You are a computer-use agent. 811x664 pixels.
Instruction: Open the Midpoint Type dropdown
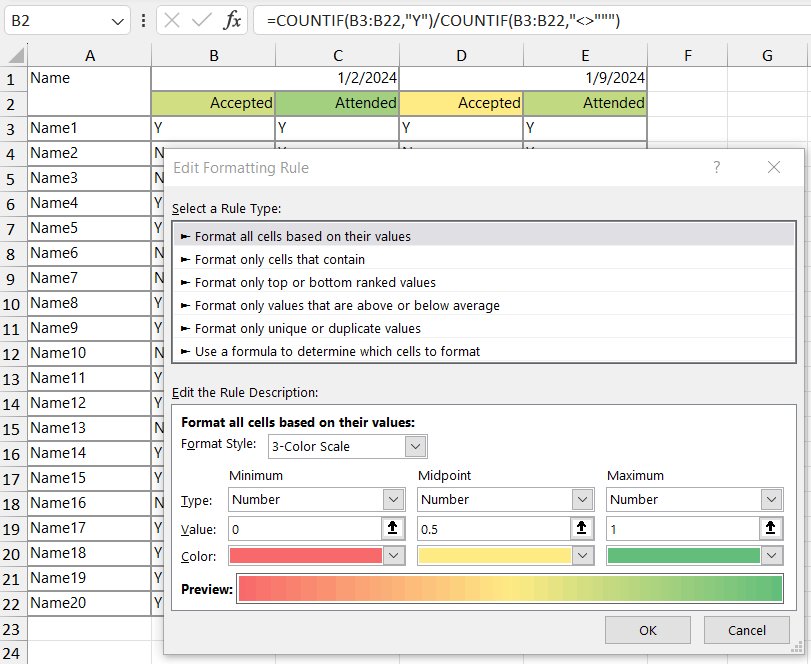pos(582,500)
